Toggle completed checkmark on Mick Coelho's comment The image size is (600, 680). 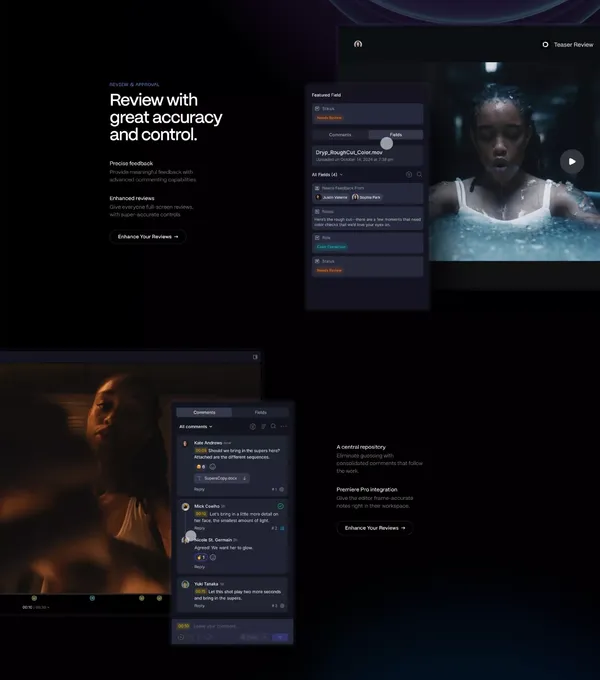coord(280,506)
